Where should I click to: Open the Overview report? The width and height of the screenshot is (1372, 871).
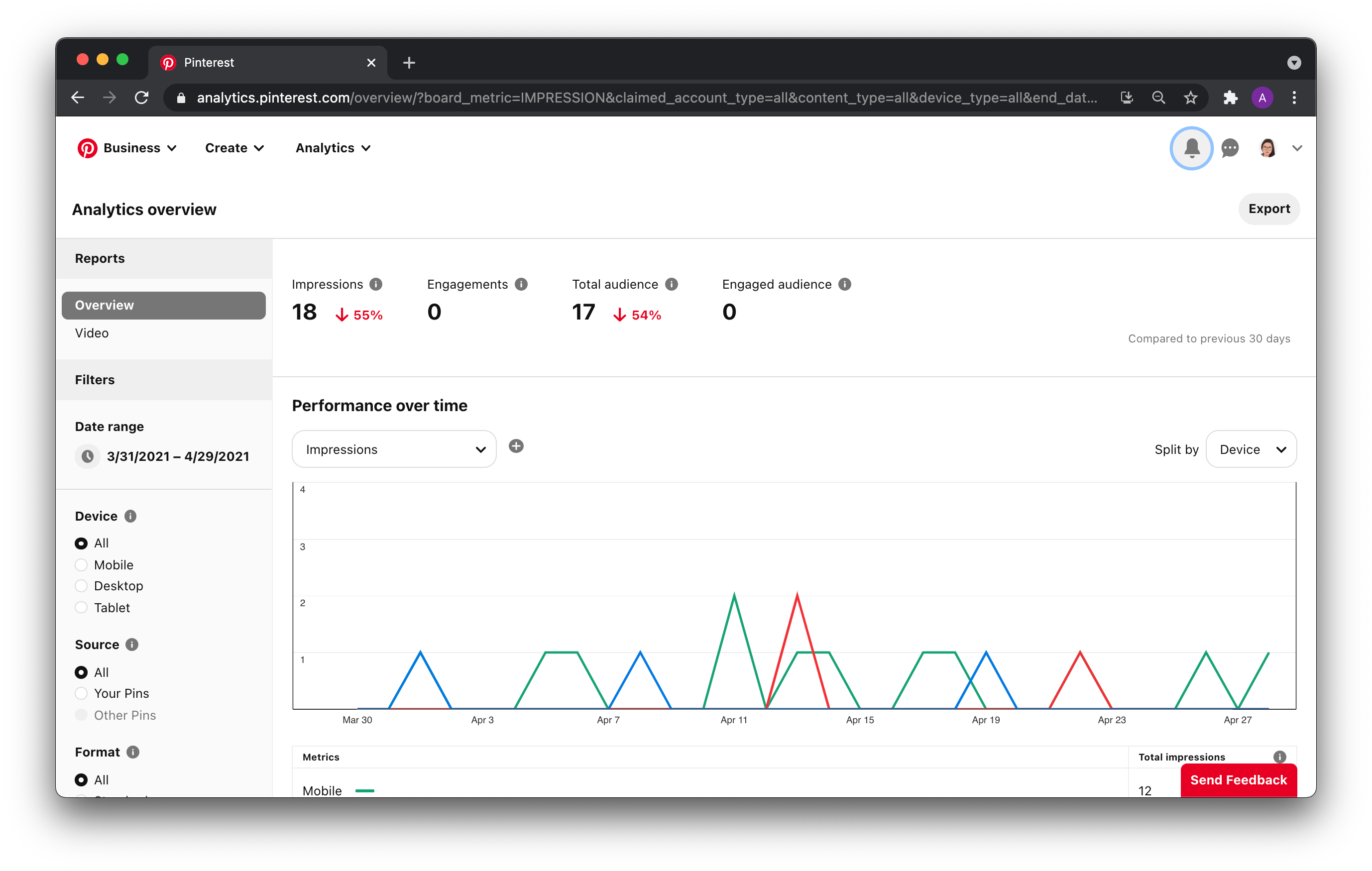click(163, 305)
